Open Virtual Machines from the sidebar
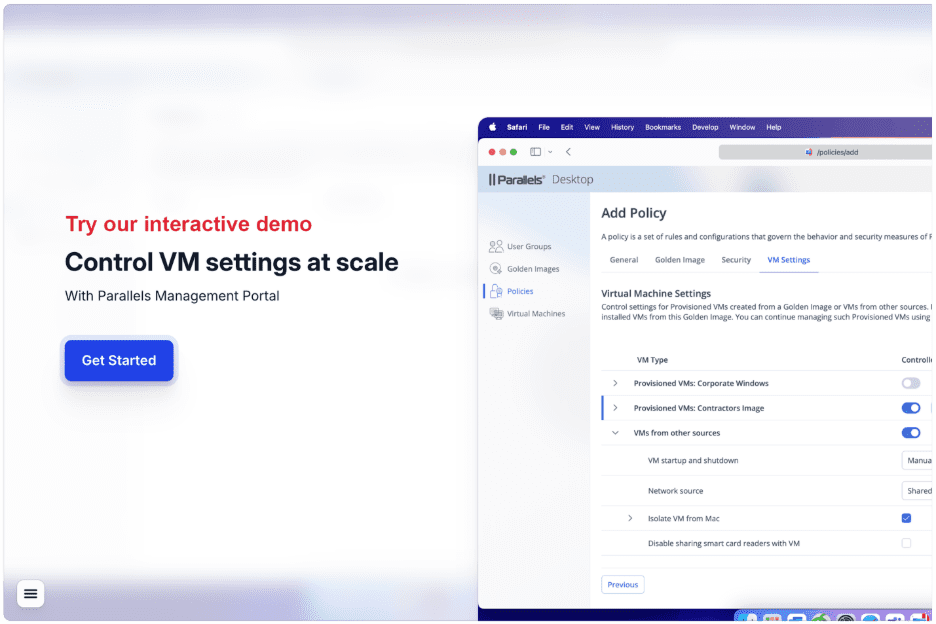This screenshot has height=624, width=936. tap(497, 313)
